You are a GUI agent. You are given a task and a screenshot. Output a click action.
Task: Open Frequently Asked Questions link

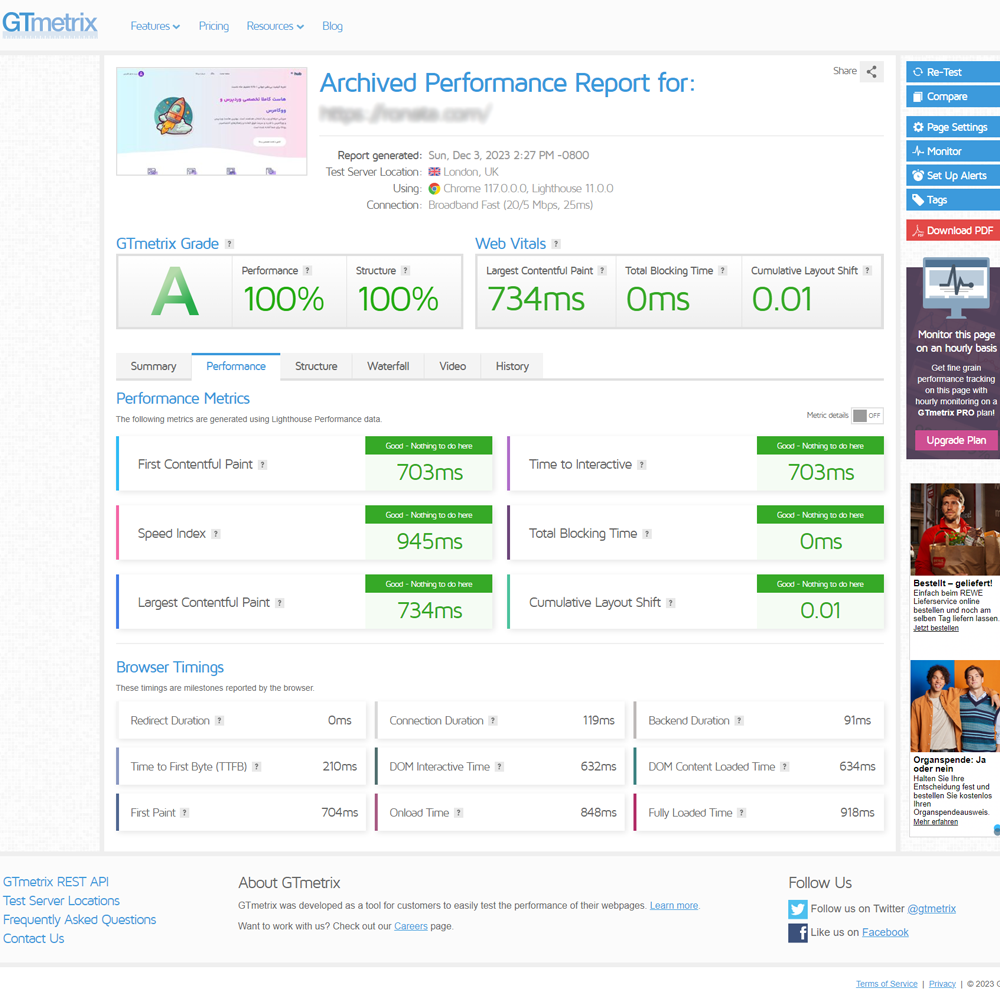pos(80,920)
